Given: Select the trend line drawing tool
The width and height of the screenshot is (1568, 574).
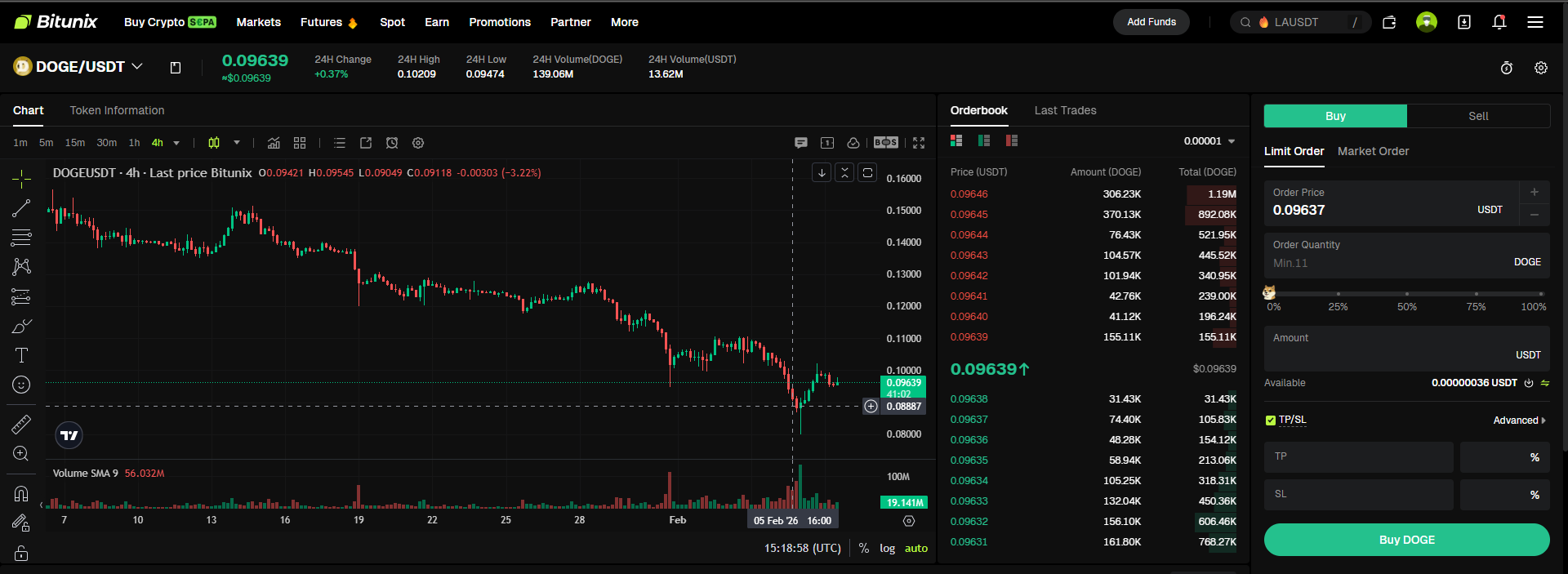Looking at the screenshot, I should (21, 208).
